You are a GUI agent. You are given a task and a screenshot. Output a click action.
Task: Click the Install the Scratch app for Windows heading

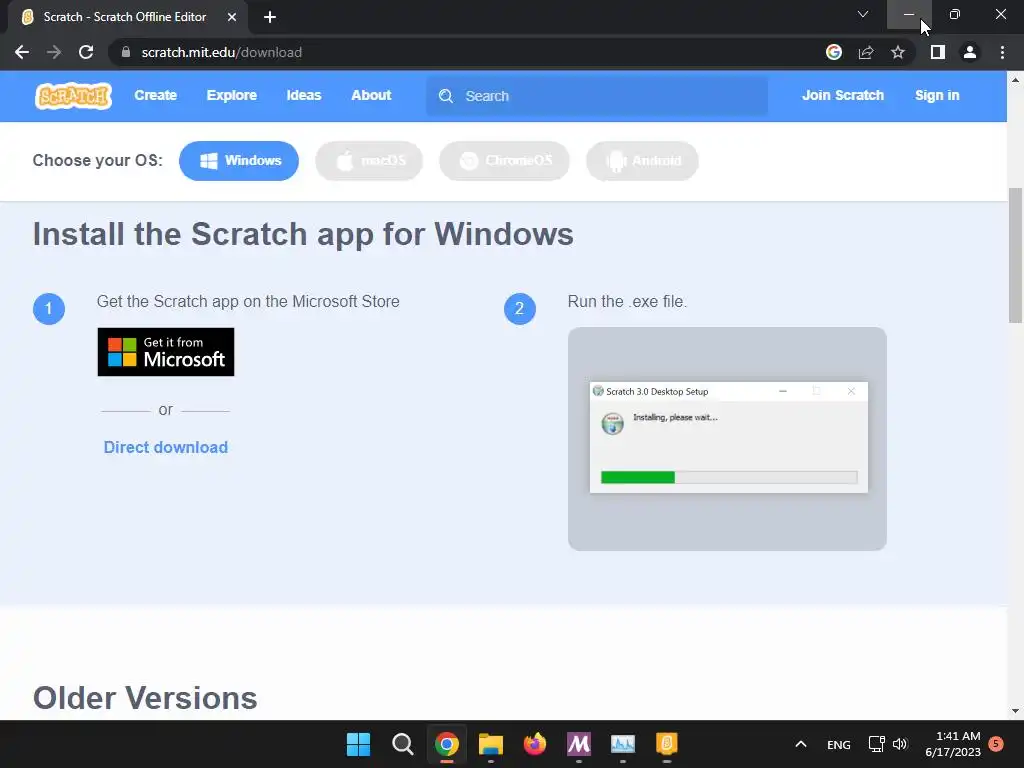tap(303, 234)
